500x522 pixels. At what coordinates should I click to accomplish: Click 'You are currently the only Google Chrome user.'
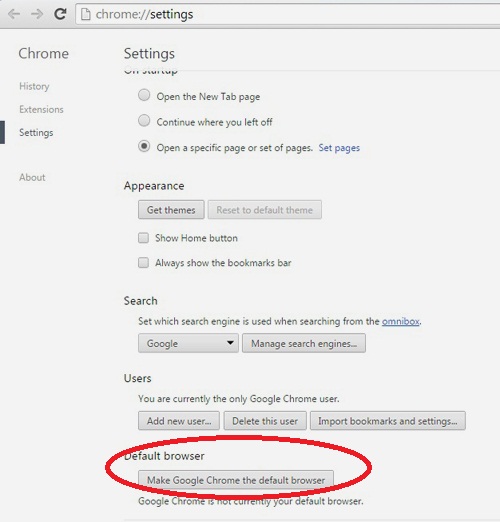coord(239,399)
